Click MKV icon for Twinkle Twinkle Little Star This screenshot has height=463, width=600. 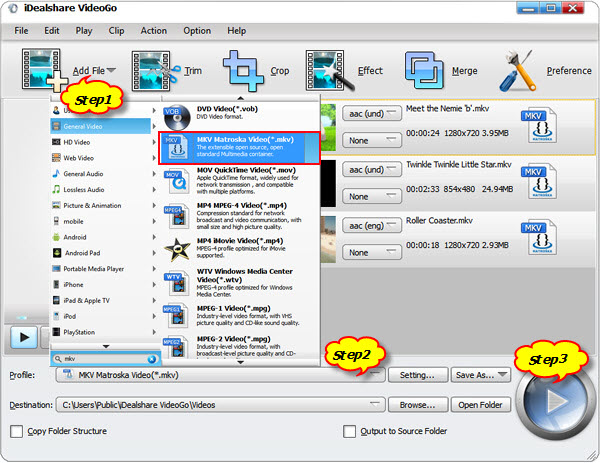[540, 181]
